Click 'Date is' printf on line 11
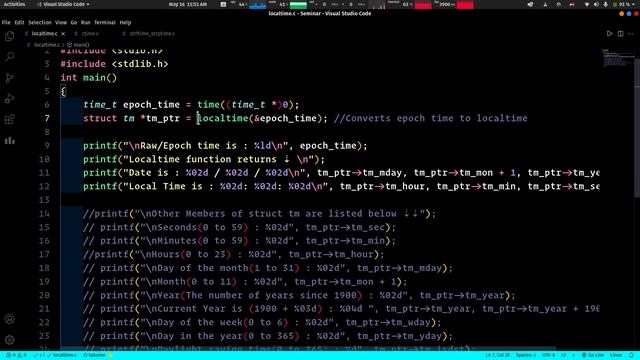Viewport: 640px width, 360px height. pyautogui.click(x=341, y=173)
